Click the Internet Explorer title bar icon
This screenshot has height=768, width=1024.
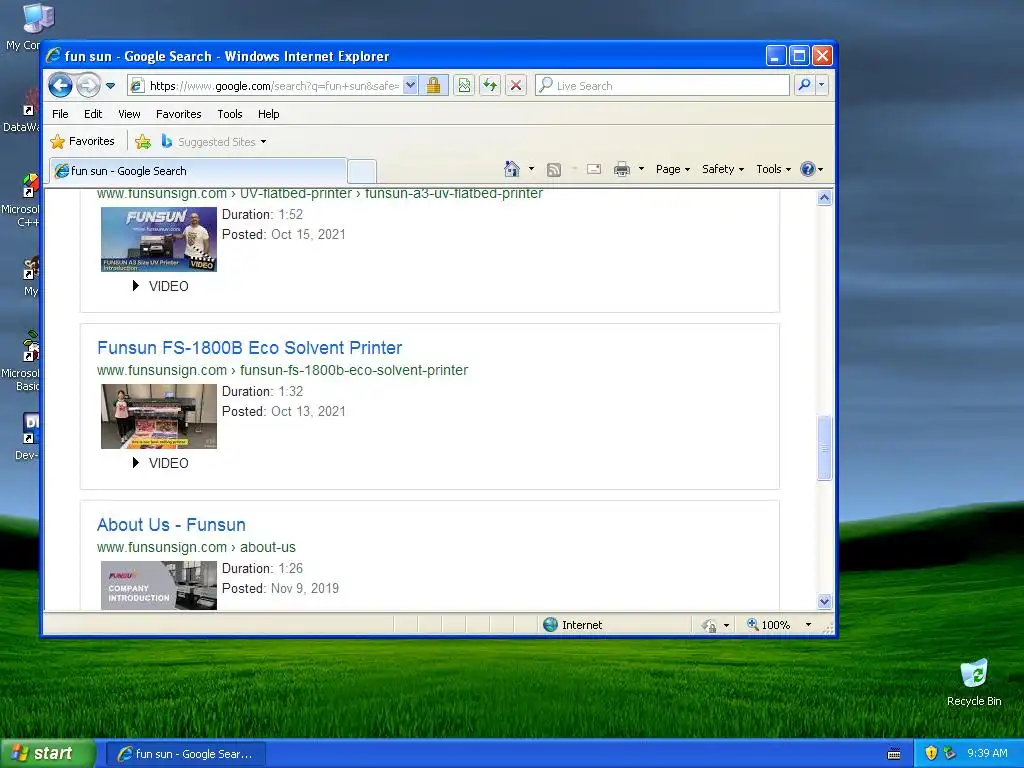(x=54, y=56)
